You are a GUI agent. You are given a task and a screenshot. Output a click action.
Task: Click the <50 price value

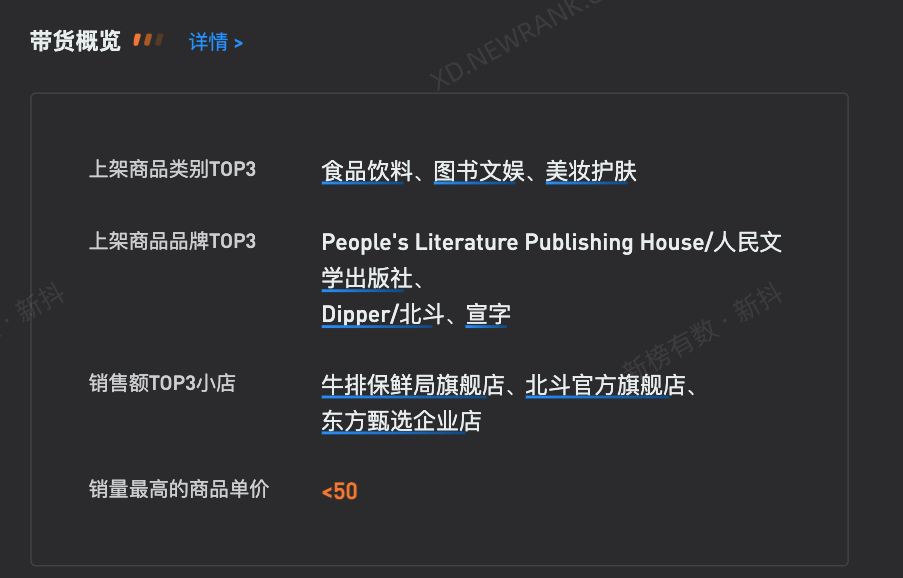pyautogui.click(x=340, y=492)
